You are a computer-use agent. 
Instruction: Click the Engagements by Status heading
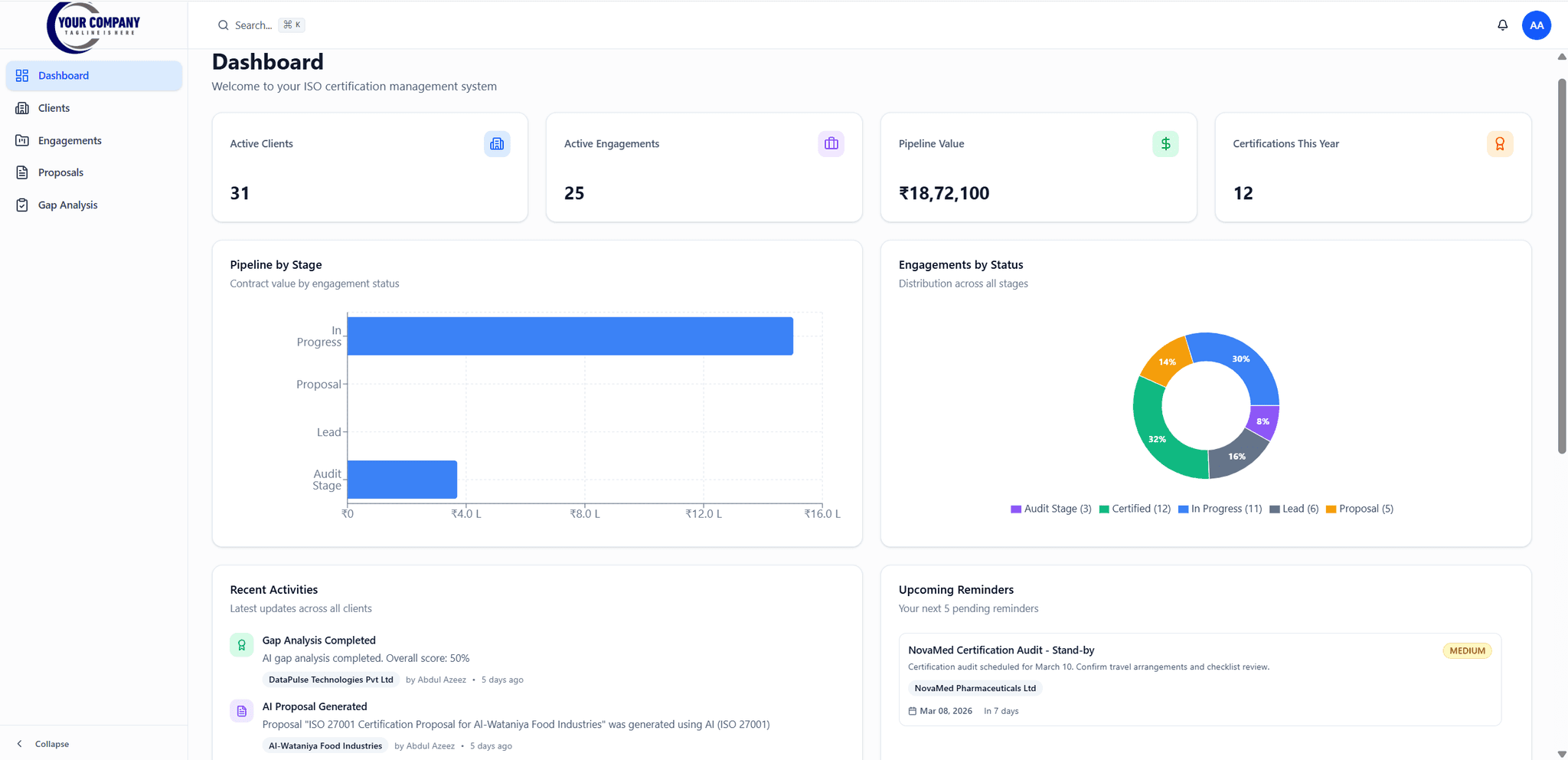click(961, 265)
